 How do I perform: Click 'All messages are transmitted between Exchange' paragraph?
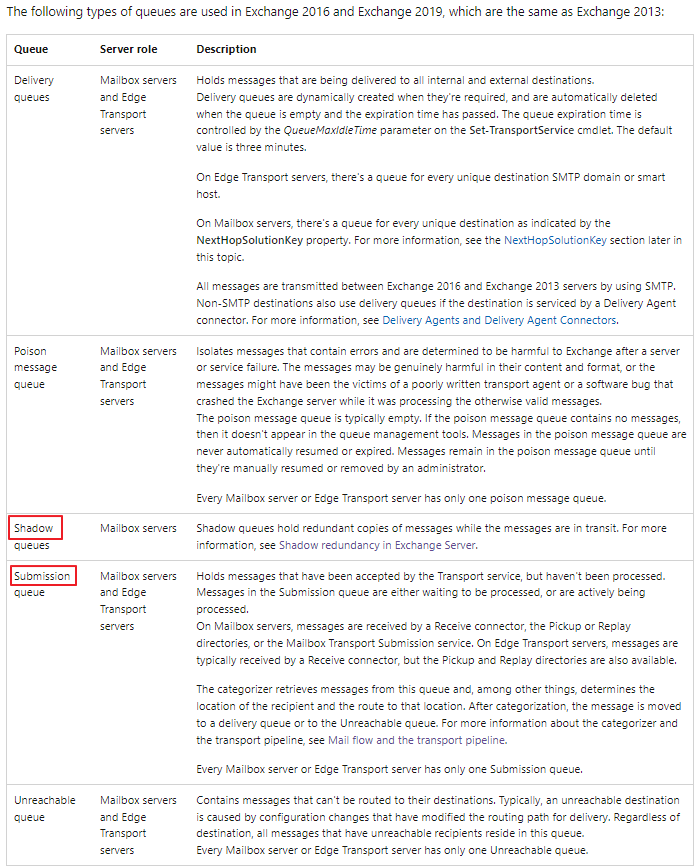pos(436,303)
